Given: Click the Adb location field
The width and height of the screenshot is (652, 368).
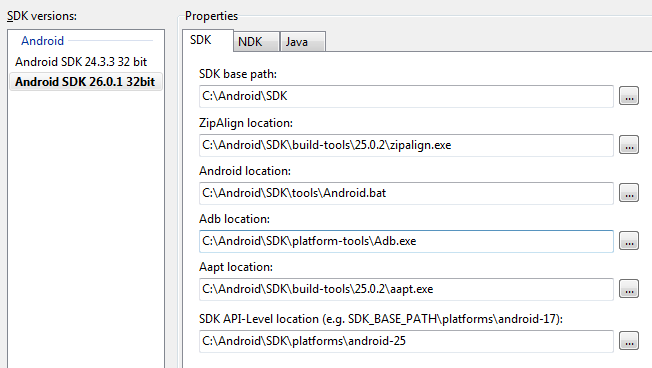Looking at the screenshot, I should [x=406, y=241].
